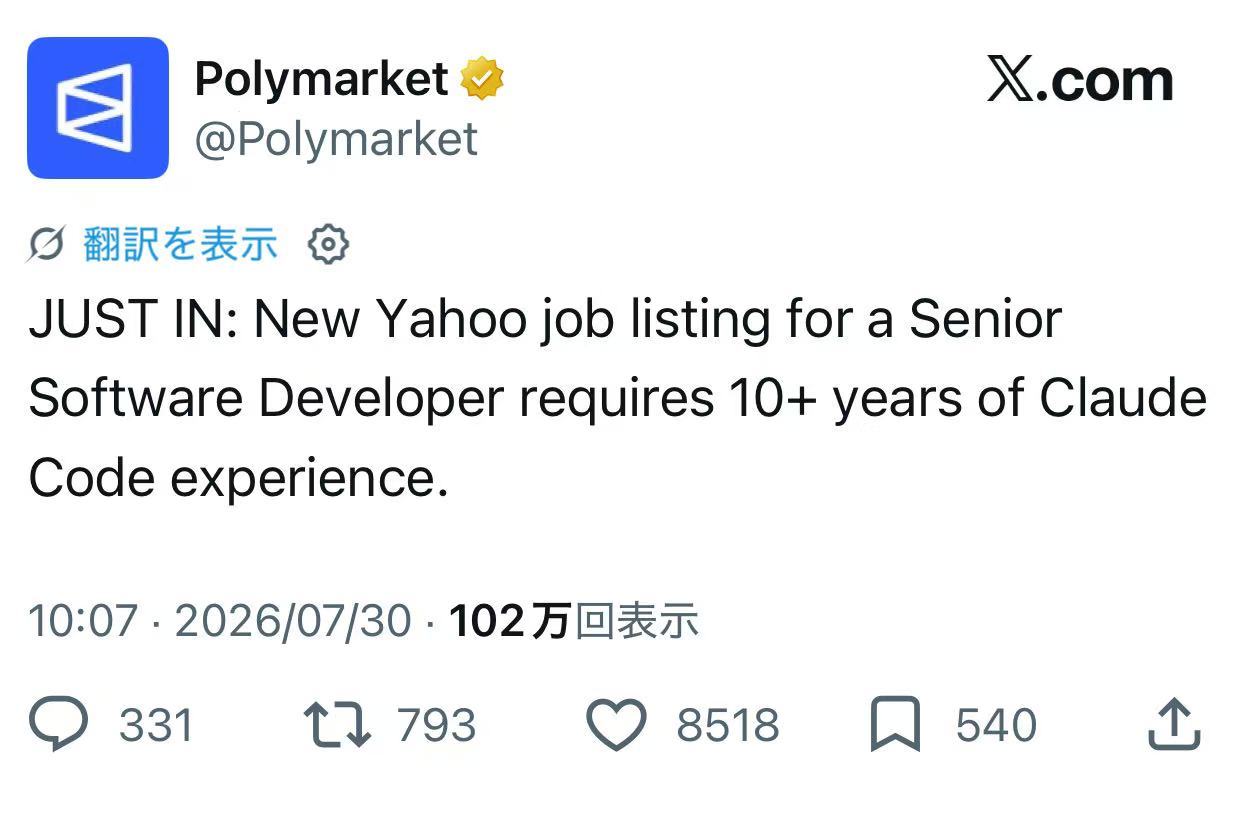Open the @Polymarket handle link
Image resolution: width=1242 pixels, height=819 pixels.
(x=336, y=140)
